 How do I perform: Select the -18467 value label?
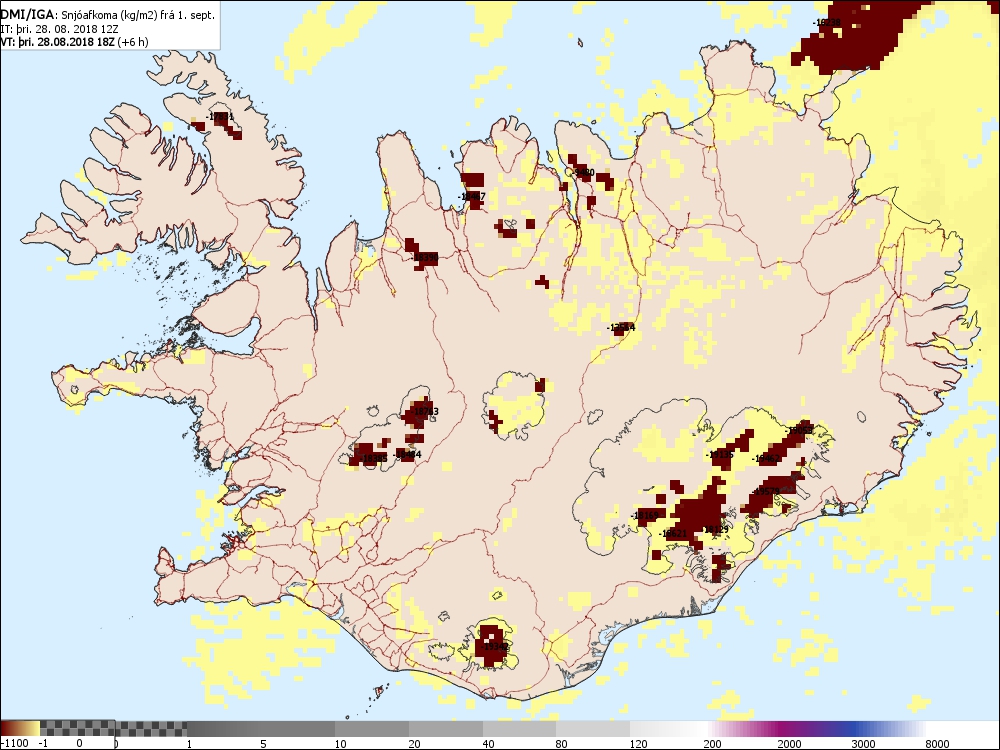coord(472,196)
